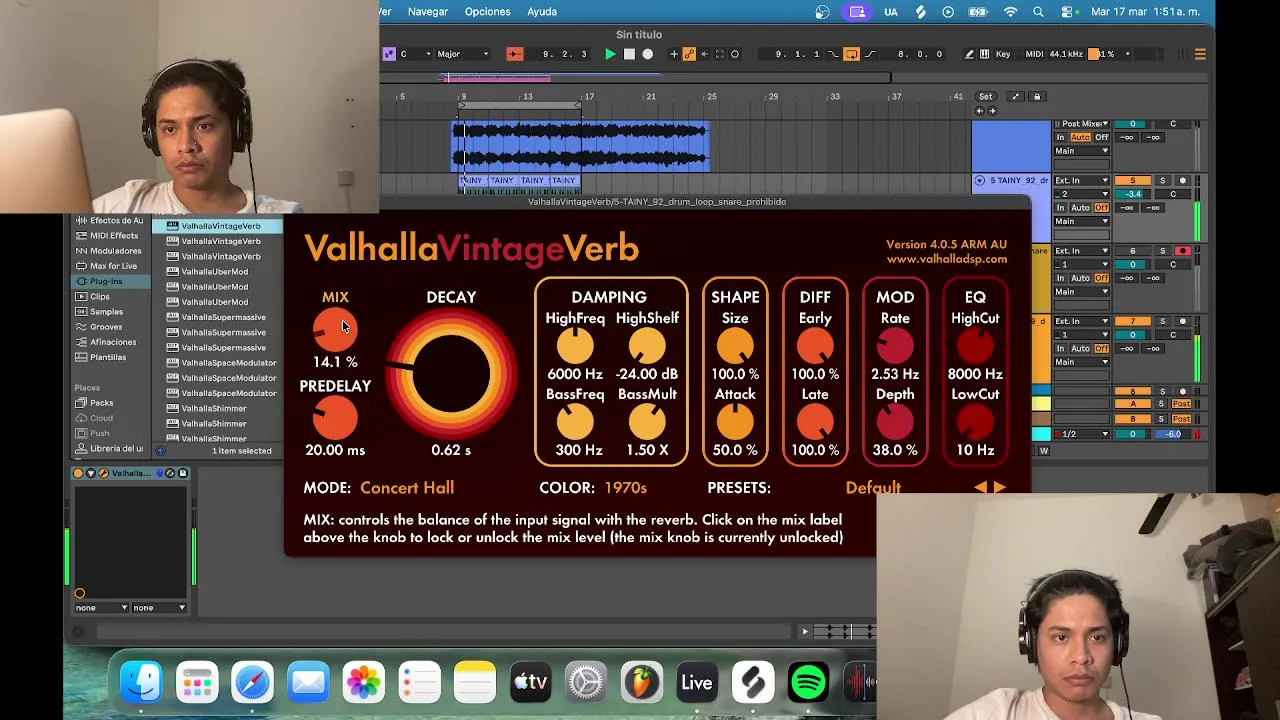The width and height of the screenshot is (1280, 720).
Task: Open Spotify in the Dock
Action: click(808, 683)
